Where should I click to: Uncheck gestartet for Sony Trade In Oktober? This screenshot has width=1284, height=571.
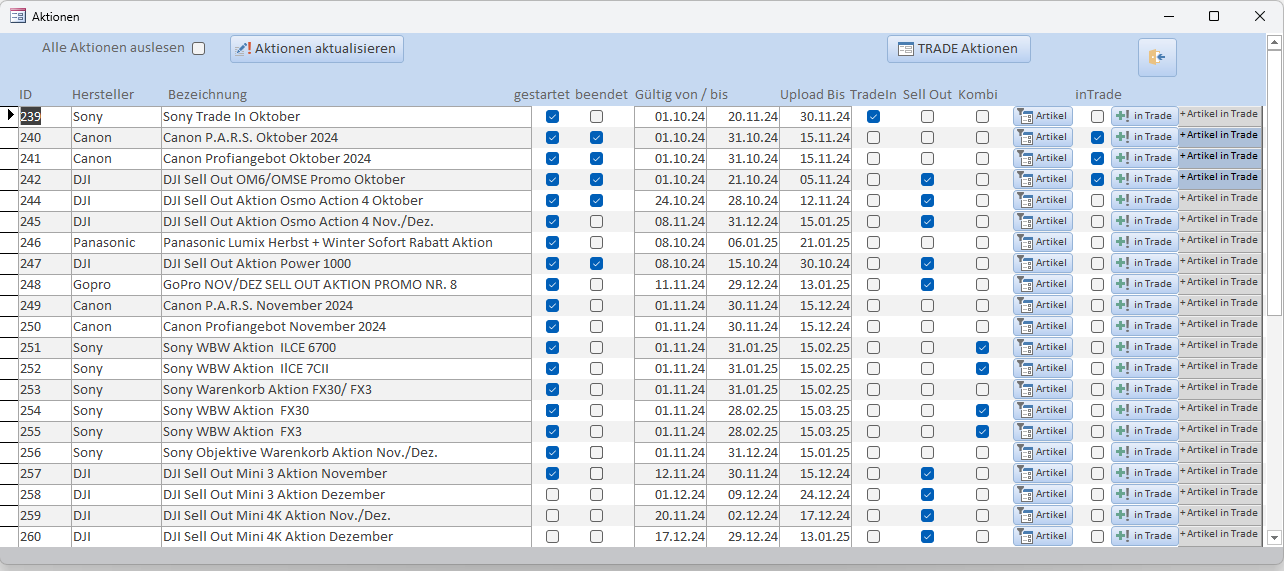point(553,116)
